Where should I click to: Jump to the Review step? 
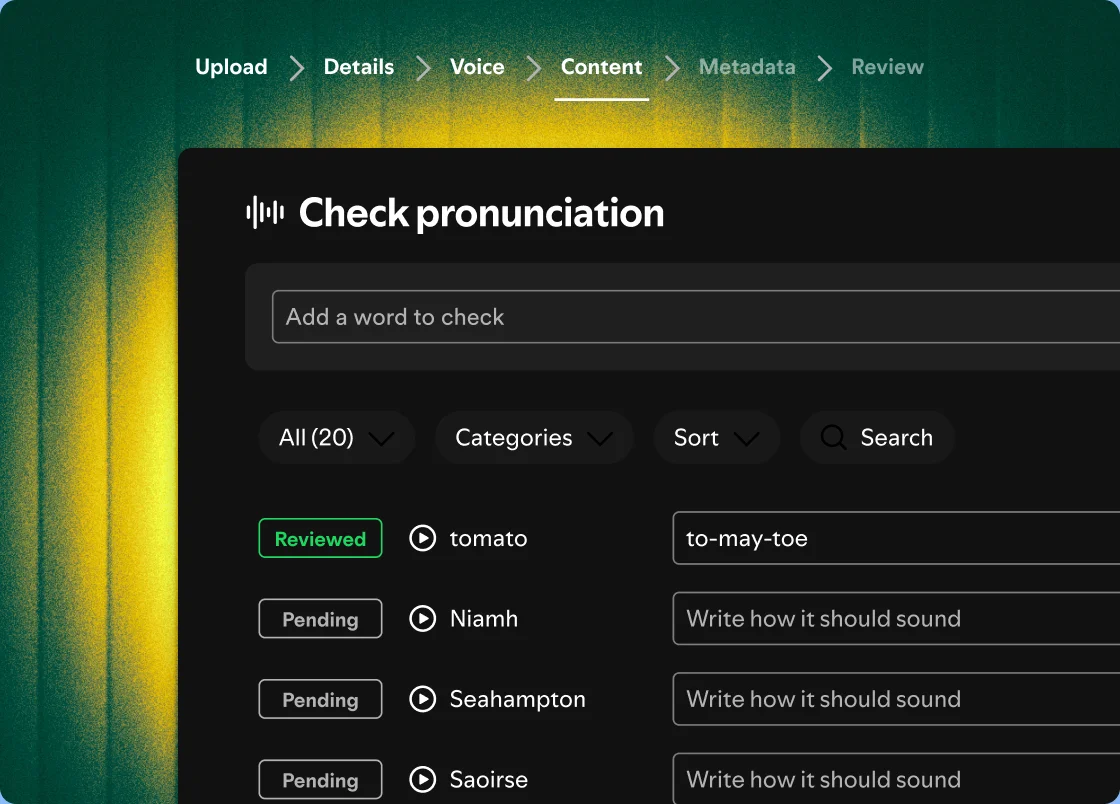tap(887, 67)
